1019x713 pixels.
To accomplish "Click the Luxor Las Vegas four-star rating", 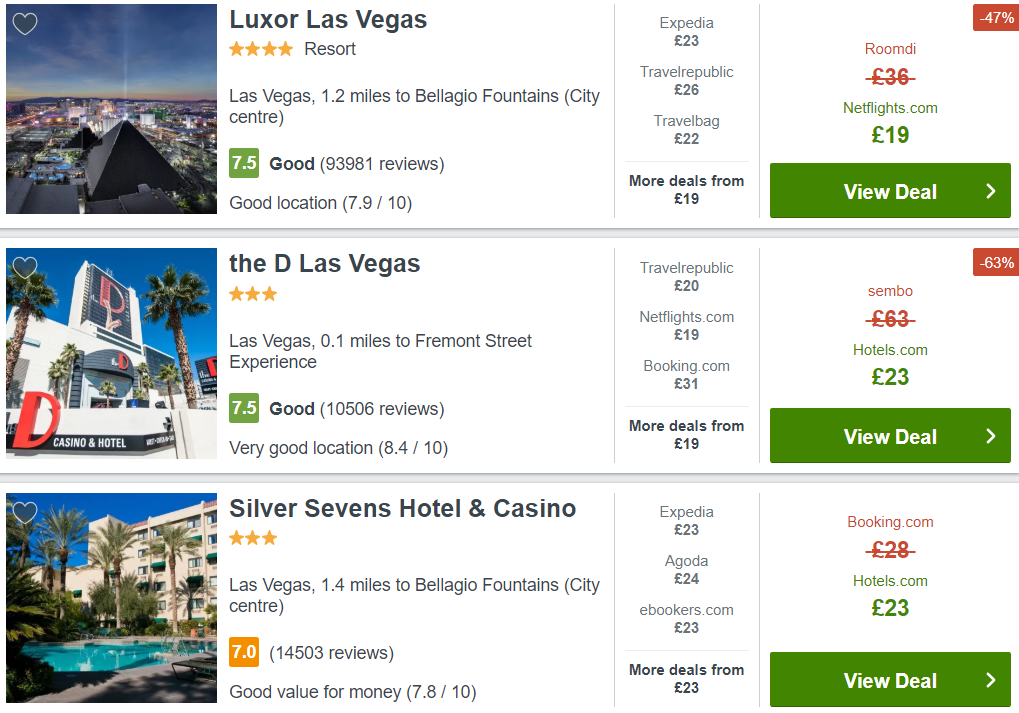I will pyautogui.click(x=261, y=49).
